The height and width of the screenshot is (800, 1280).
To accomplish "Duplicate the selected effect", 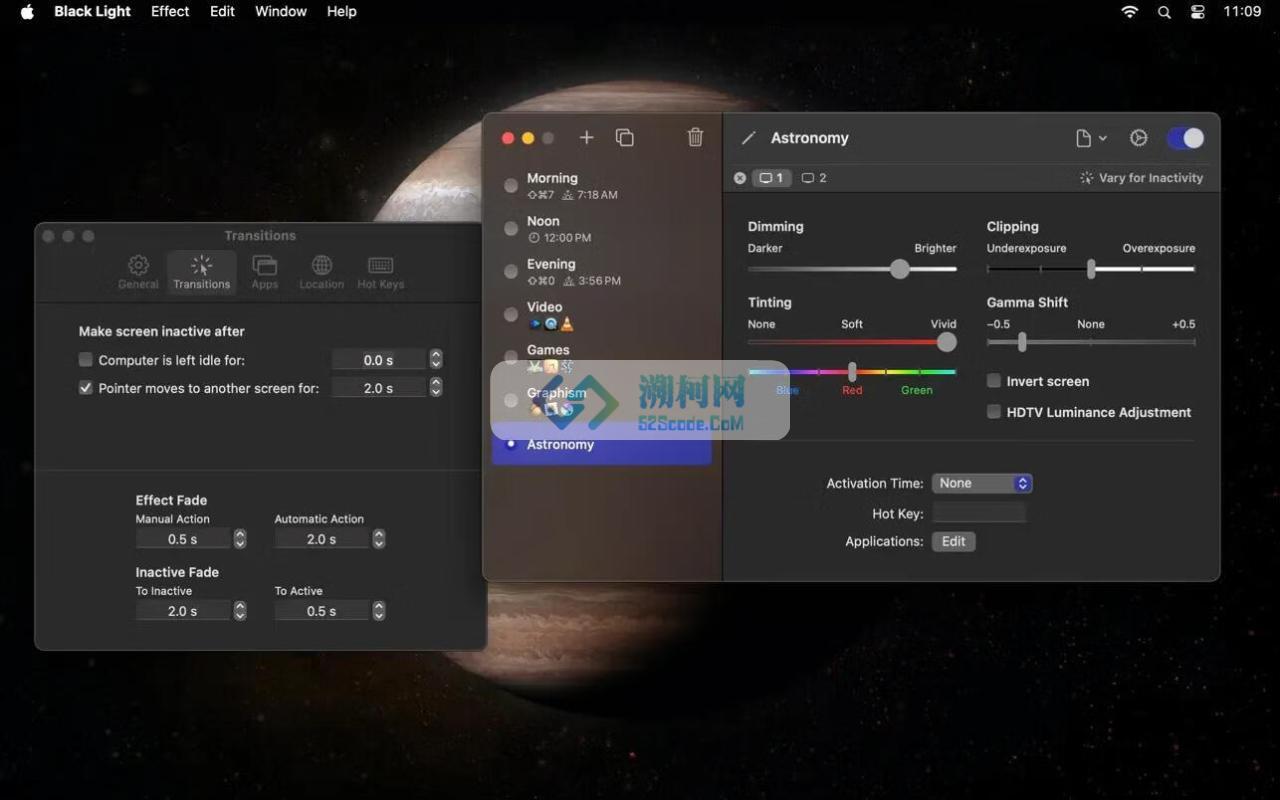I will [625, 138].
